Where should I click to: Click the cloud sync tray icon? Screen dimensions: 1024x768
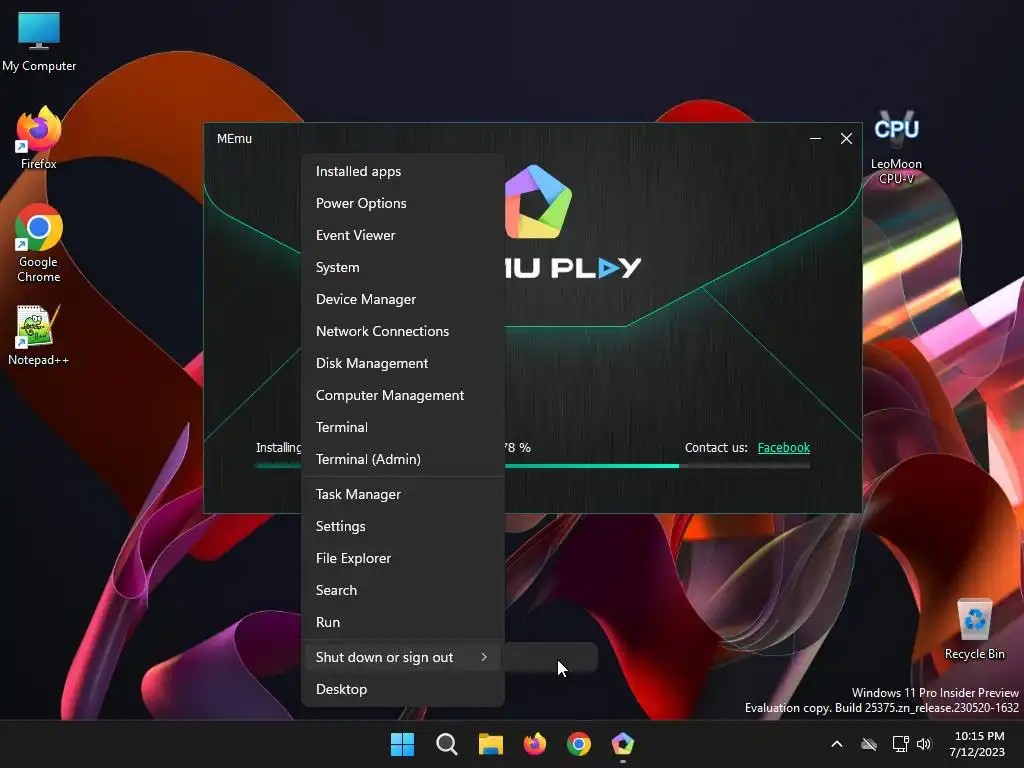click(x=869, y=744)
